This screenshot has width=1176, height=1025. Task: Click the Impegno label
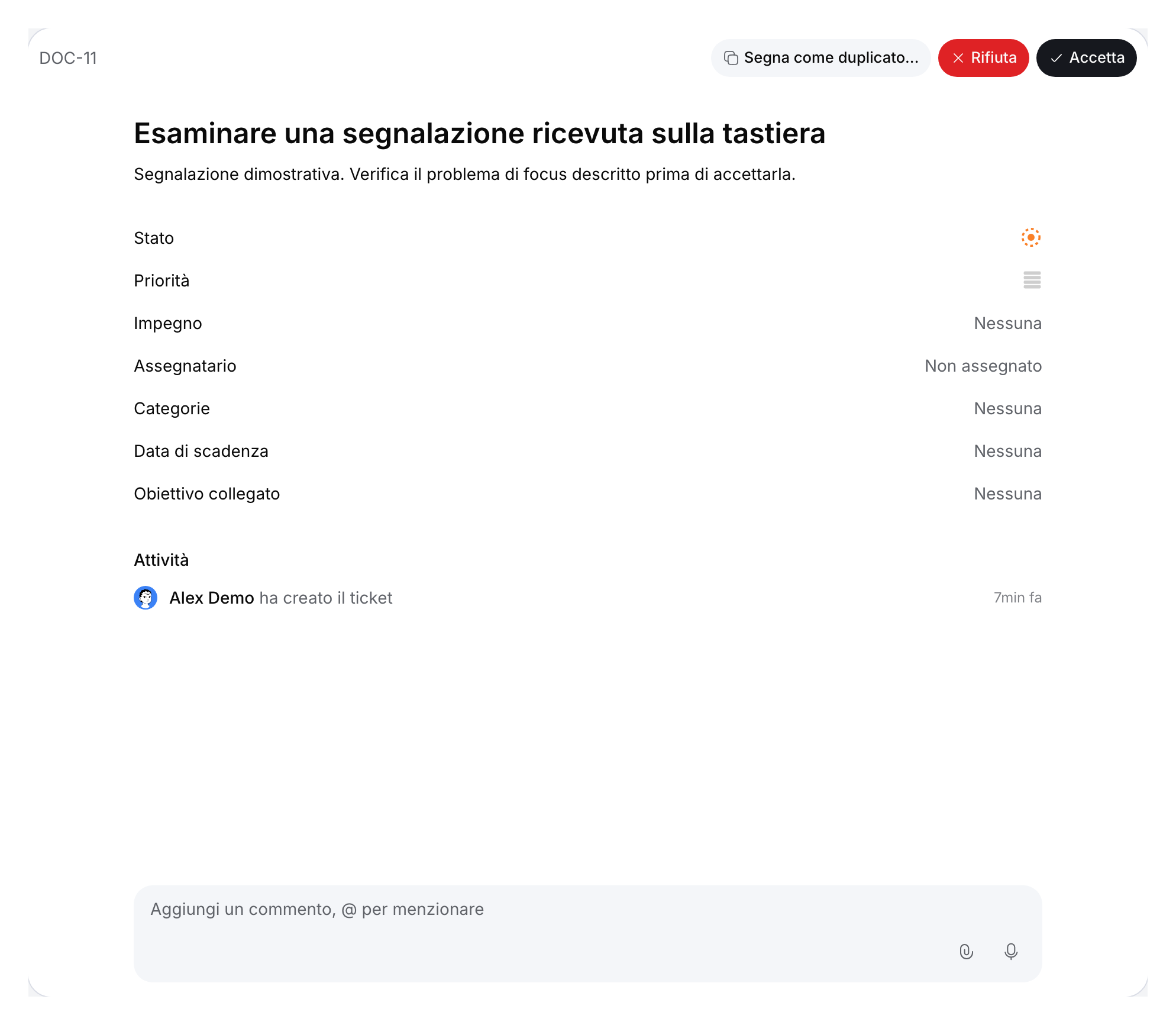pos(168,323)
